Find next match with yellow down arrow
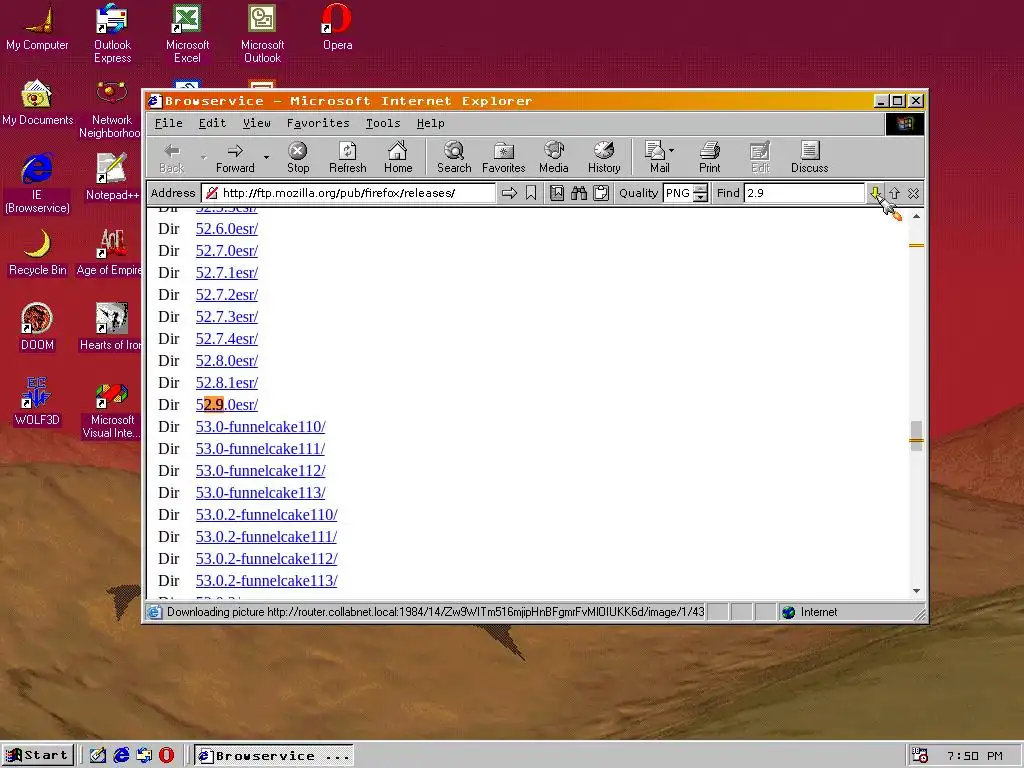Viewport: 1024px width, 768px height. pyautogui.click(x=875, y=193)
